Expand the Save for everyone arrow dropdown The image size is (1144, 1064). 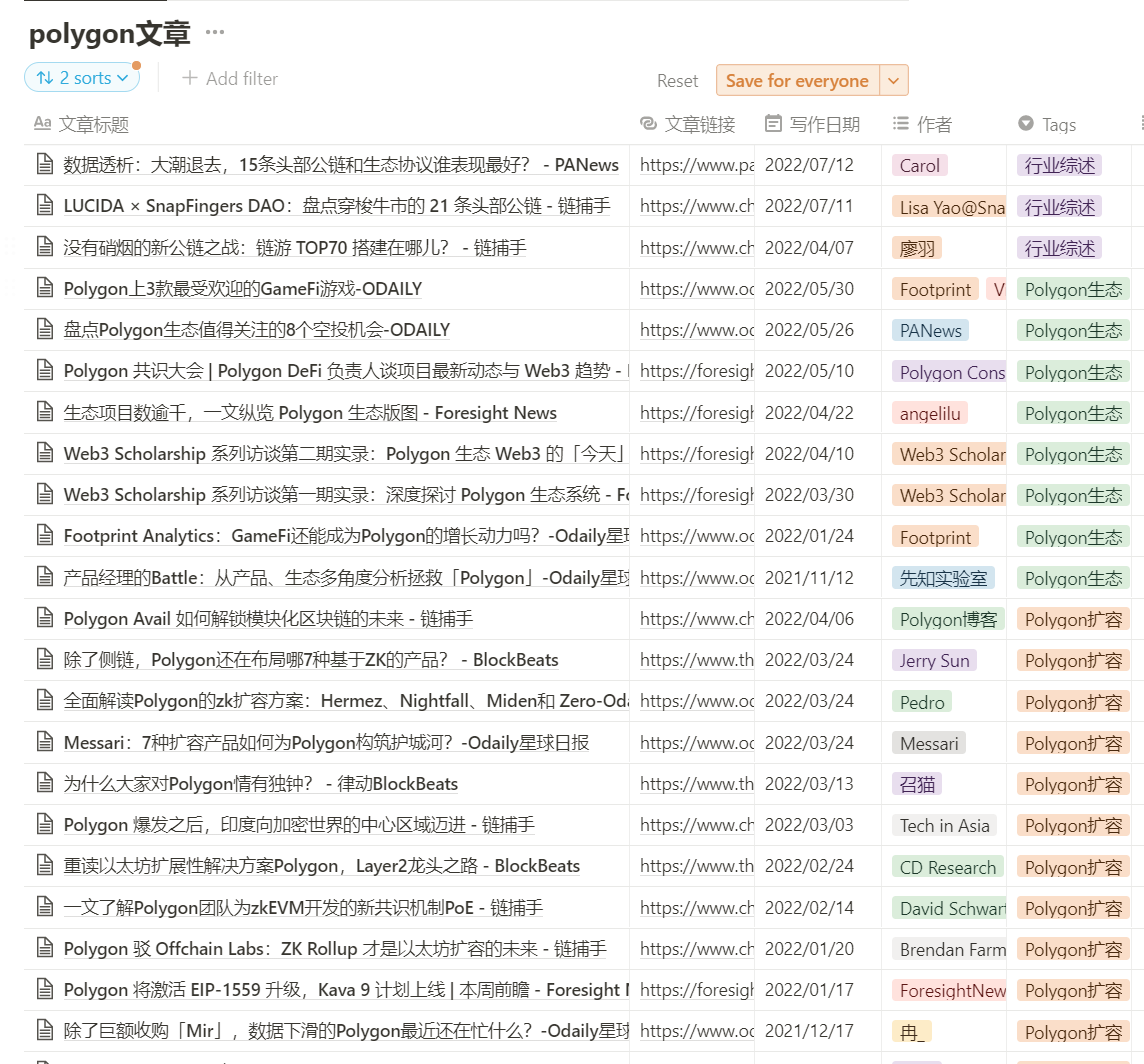tap(894, 80)
